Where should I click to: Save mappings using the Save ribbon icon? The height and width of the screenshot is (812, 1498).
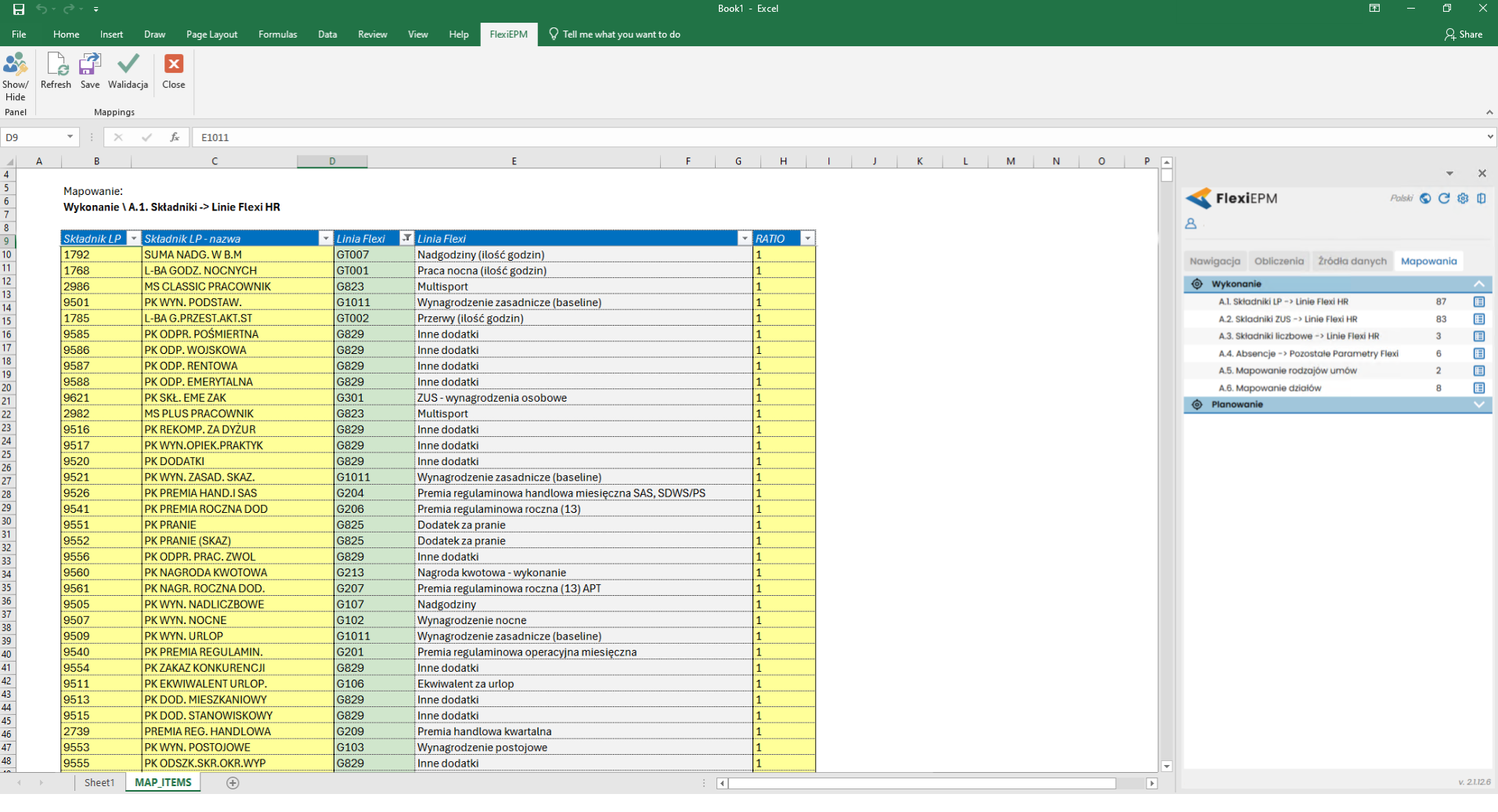tap(90, 65)
